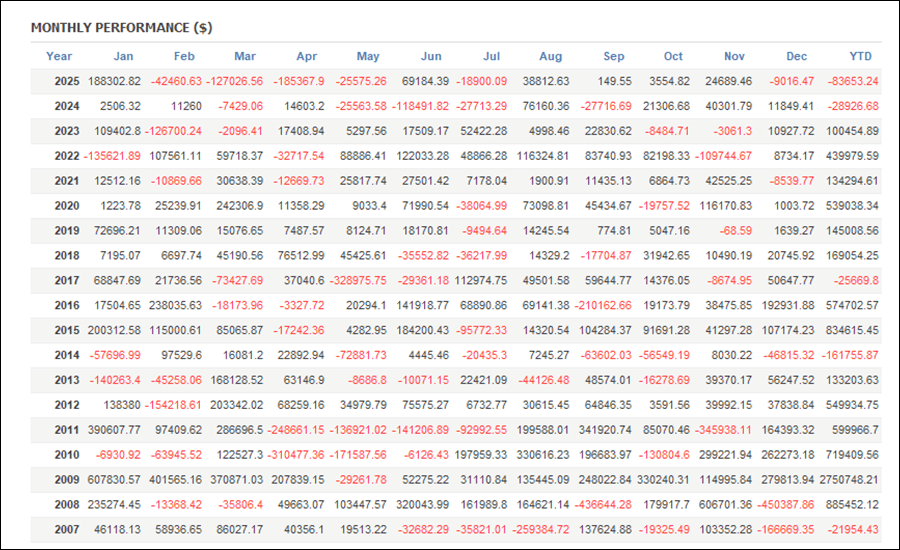Select the Feb 2024 value 11260
Screen dimensions: 900x550
(186, 106)
